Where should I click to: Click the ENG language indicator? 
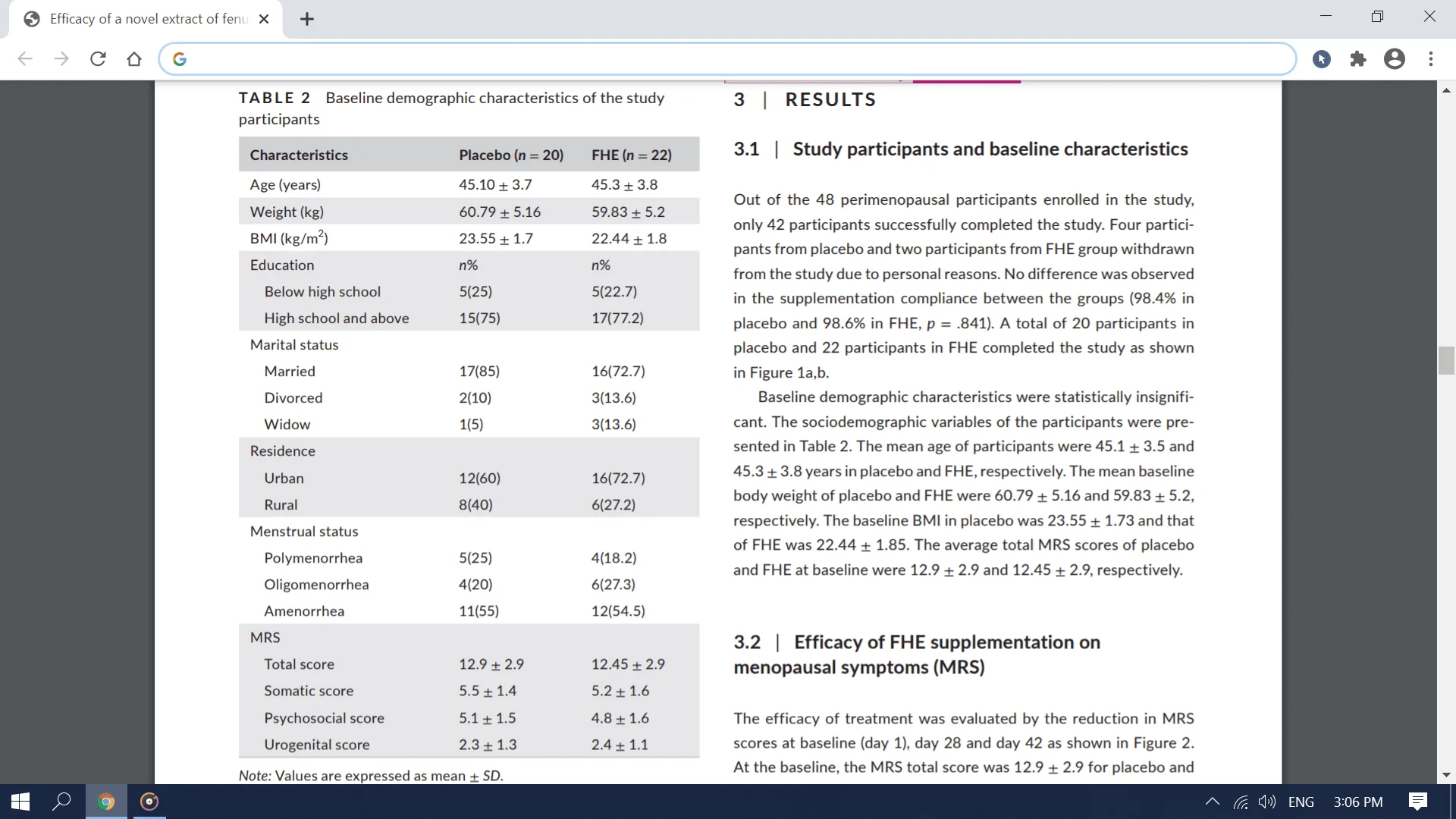click(x=1301, y=802)
